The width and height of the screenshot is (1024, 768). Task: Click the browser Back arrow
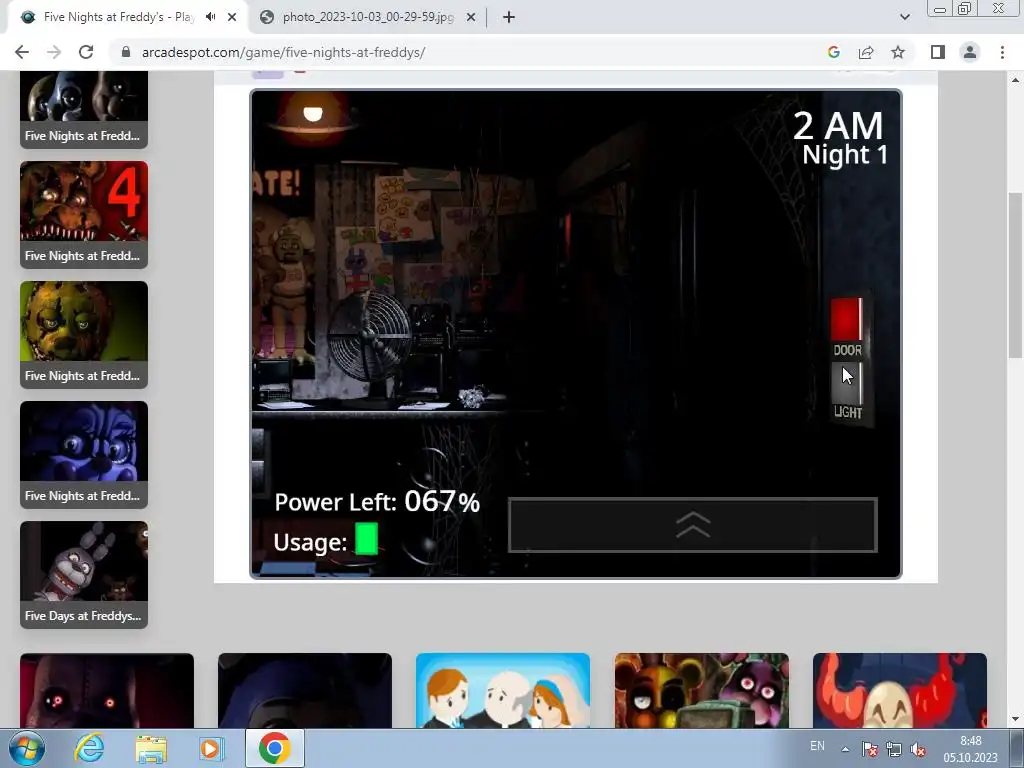[x=22, y=52]
